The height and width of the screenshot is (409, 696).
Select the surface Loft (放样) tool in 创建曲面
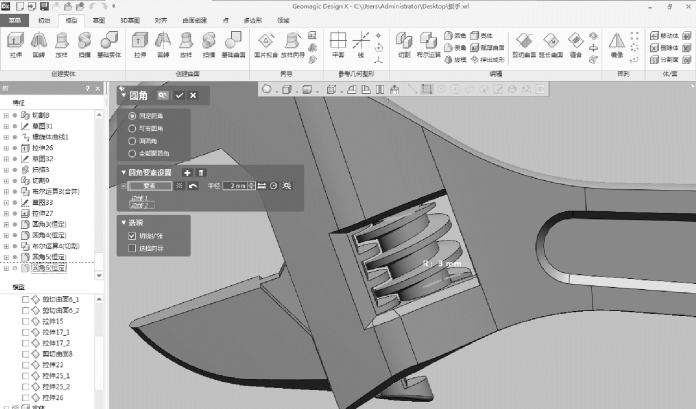[x=186, y=45]
